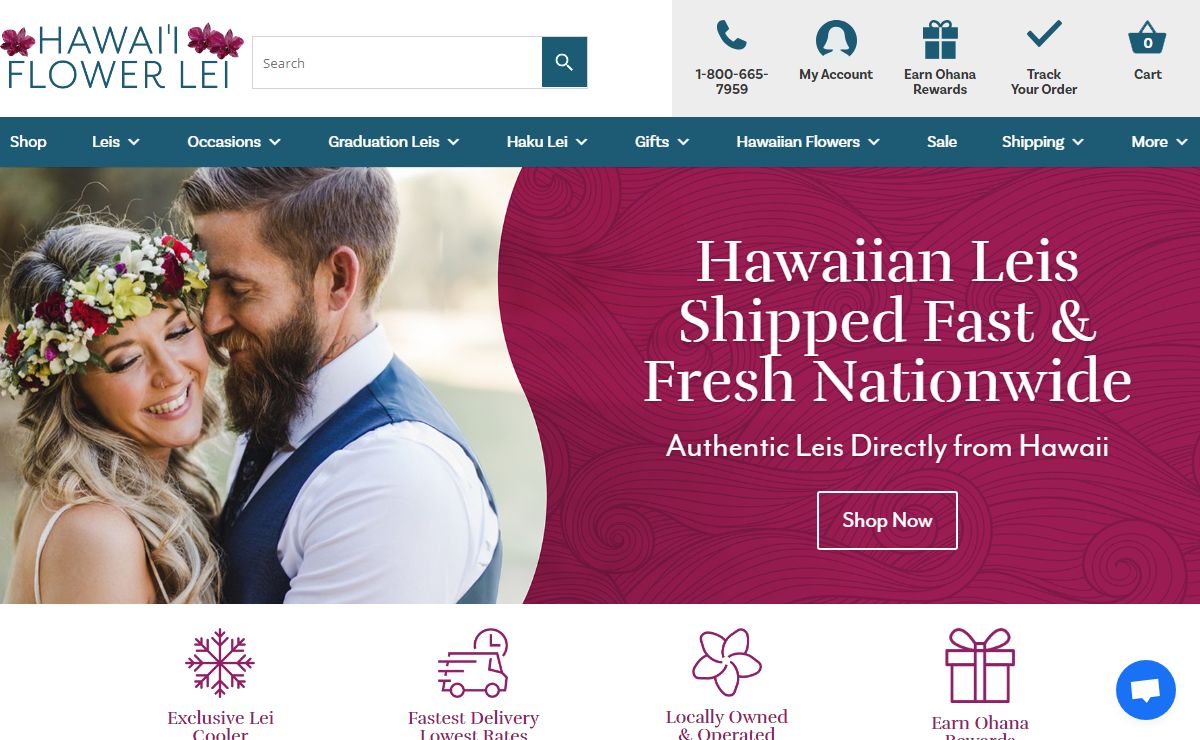
Task: Open the blue chat bubble widget
Action: [x=1146, y=690]
